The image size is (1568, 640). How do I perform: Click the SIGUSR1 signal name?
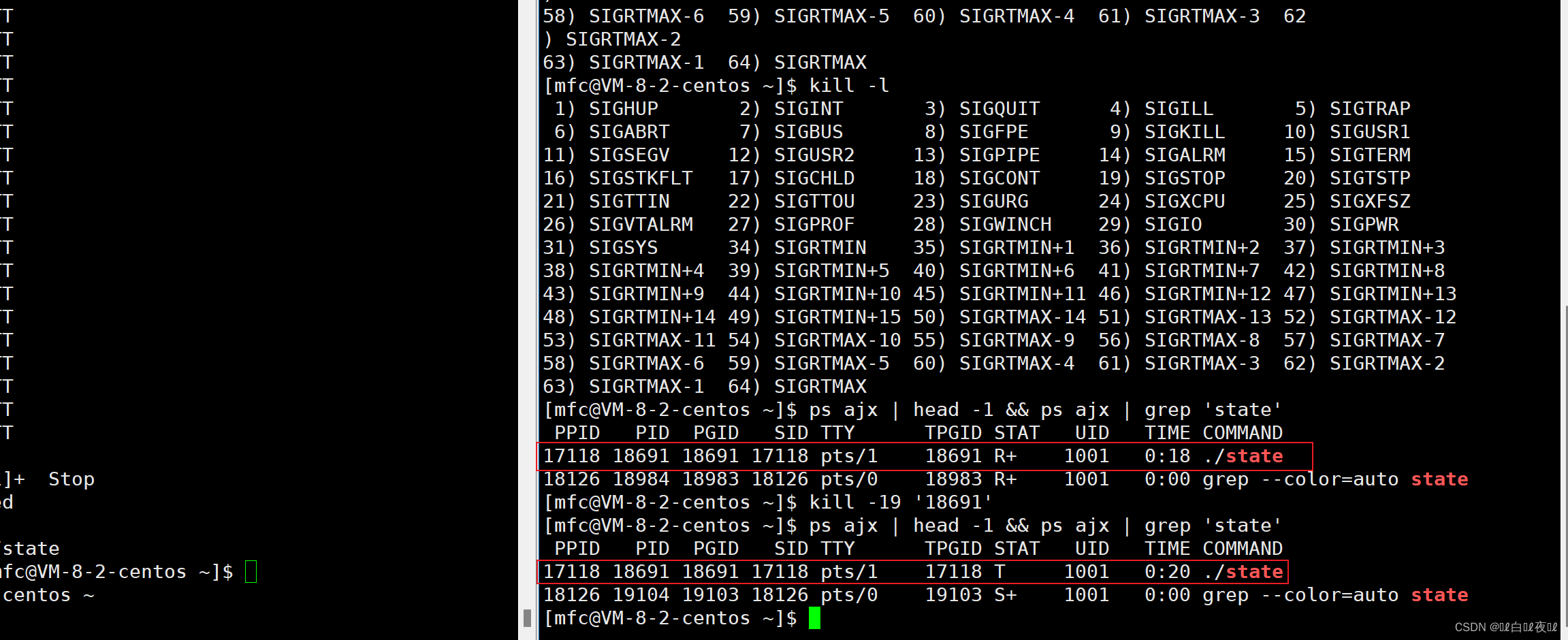[x=1370, y=132]
